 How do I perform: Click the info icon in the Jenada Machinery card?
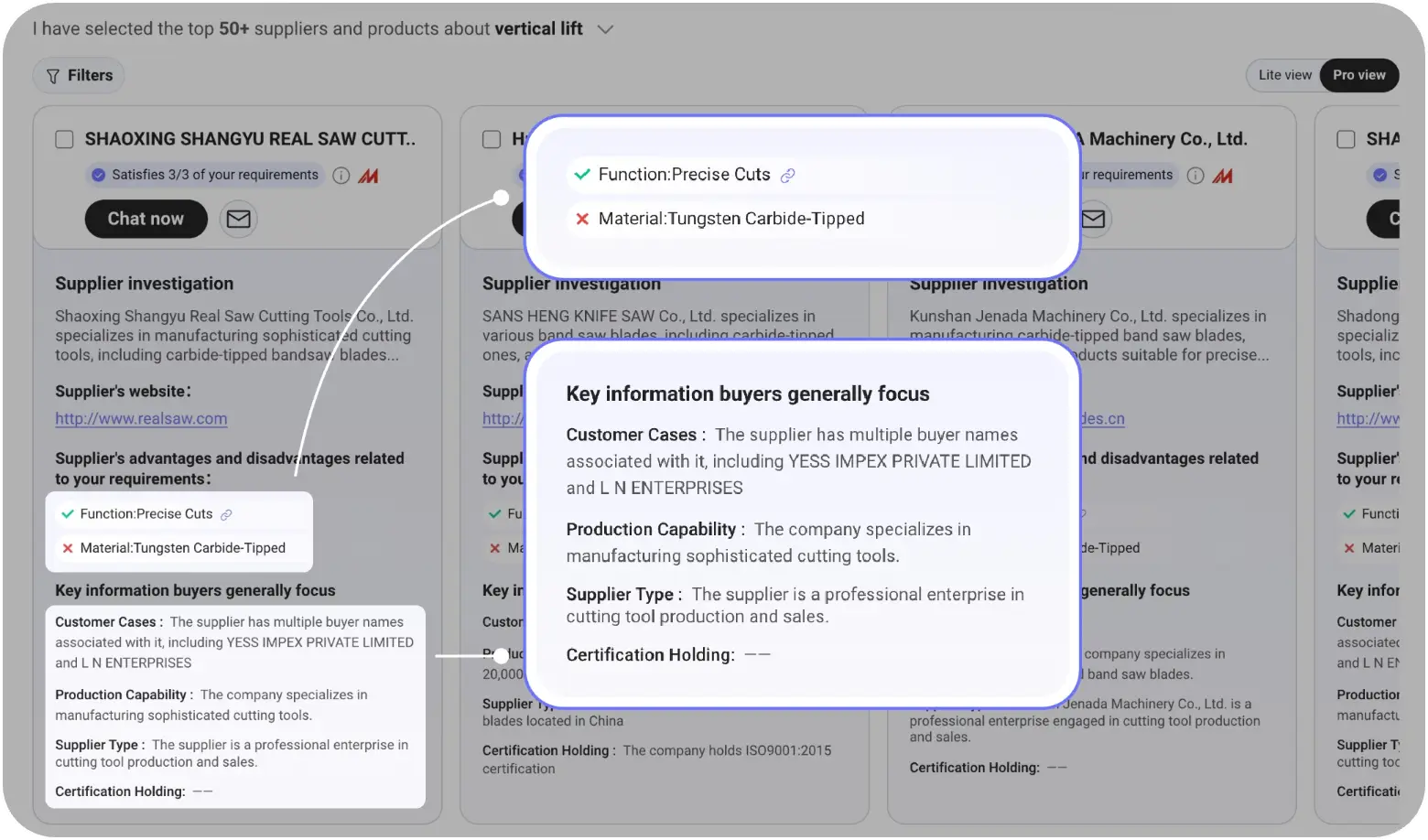(x=1195, y=176)
